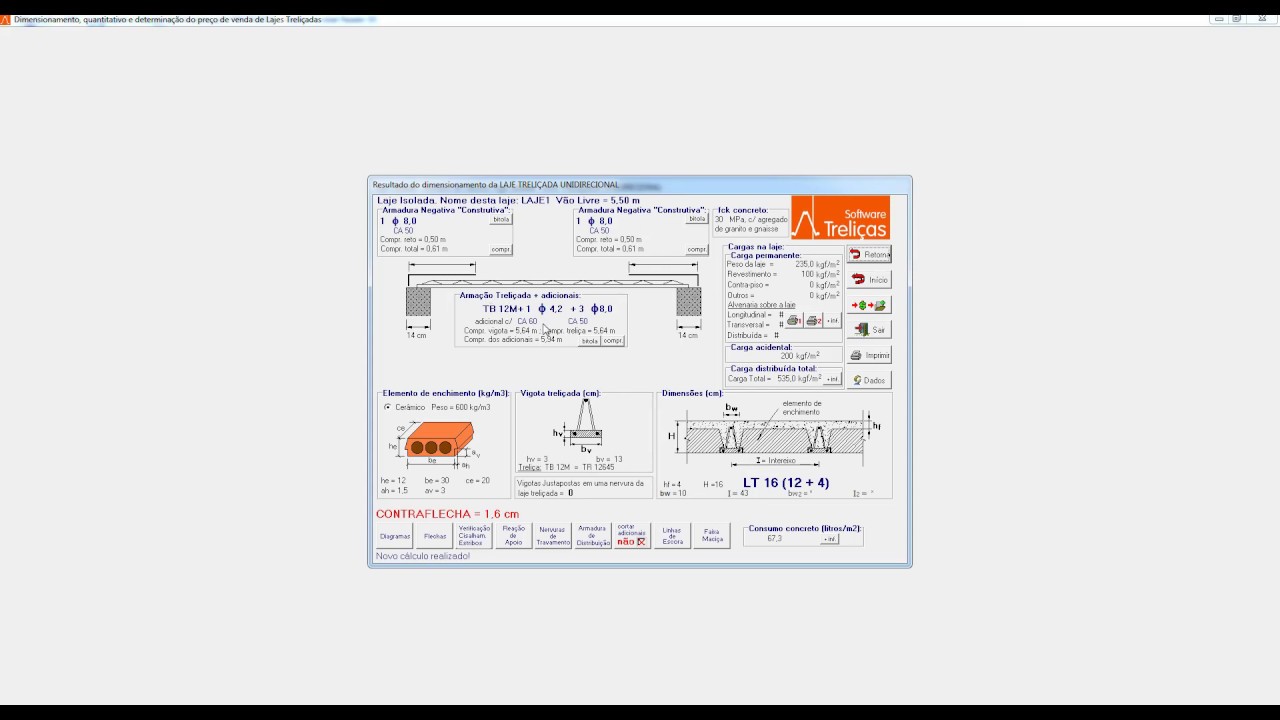Open Verificação Cisalham. Estribos
Screen dimensions: 1280x720
click(474, 536)
